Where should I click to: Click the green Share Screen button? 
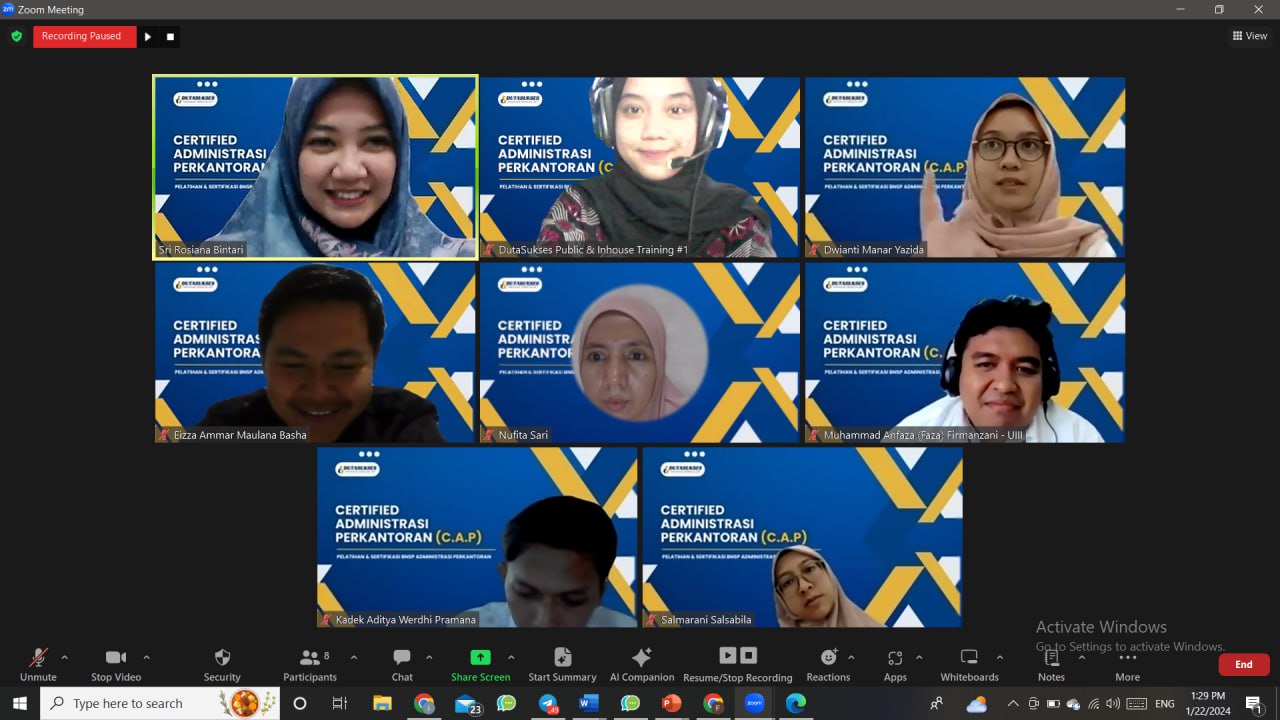pyautogui.click(x=481, y=665)
